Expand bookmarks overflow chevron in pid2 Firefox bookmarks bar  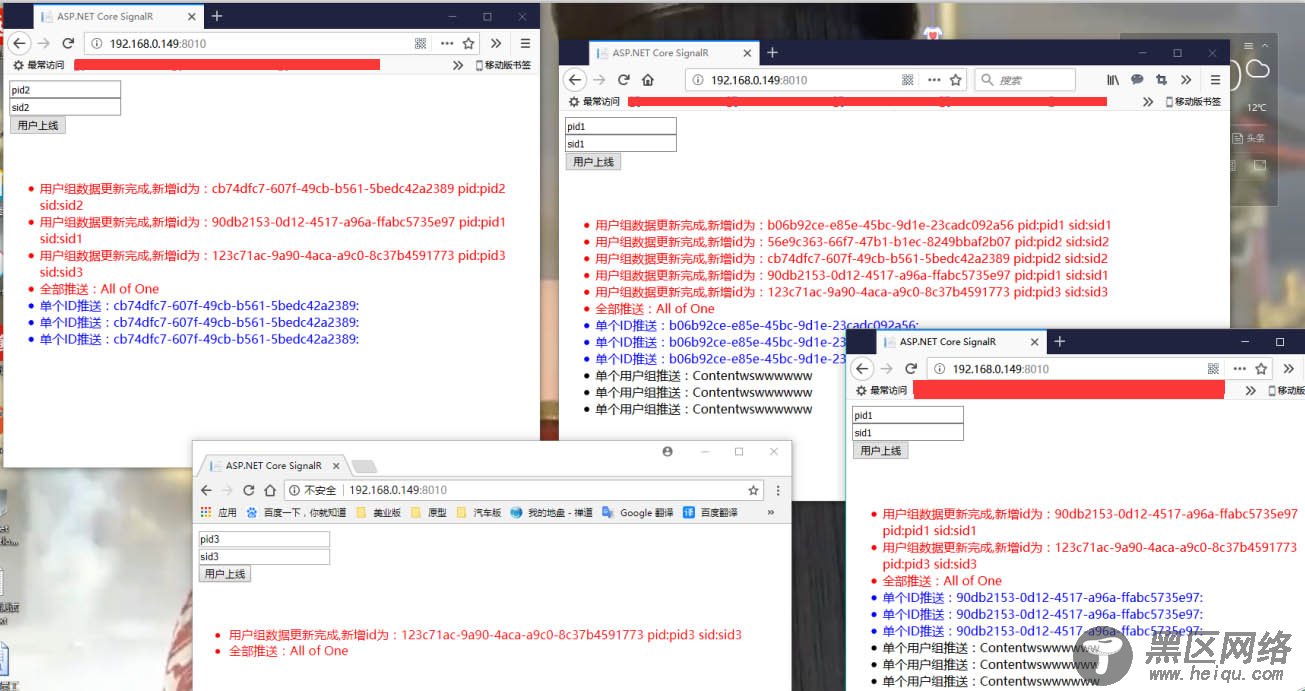(x=458, y=65)
